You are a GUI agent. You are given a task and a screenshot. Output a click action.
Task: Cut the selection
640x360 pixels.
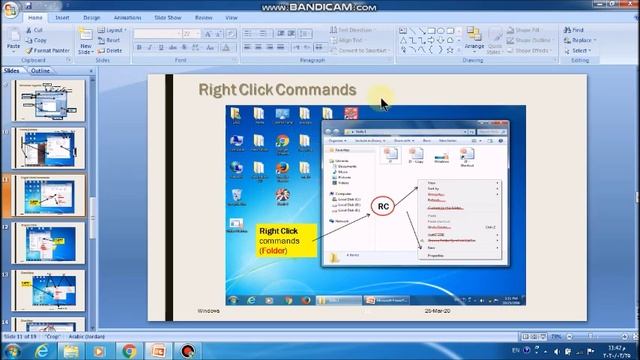point(34,30)
